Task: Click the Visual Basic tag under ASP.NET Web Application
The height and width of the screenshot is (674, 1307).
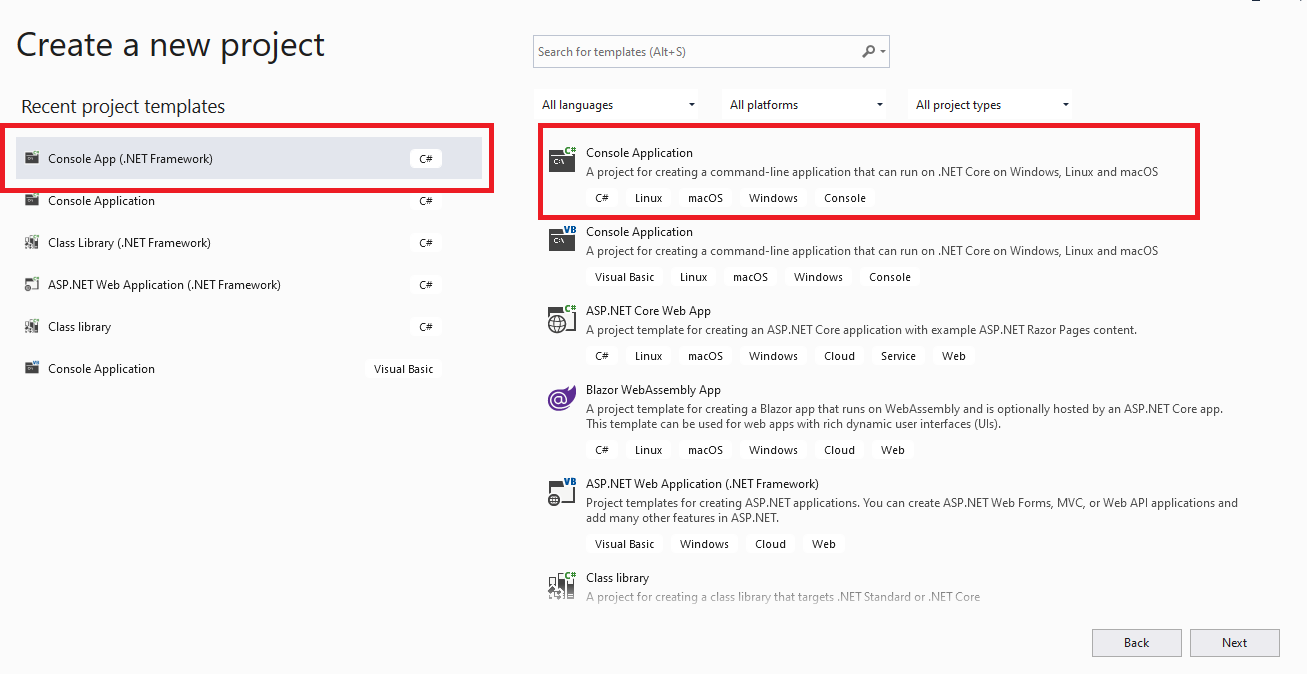Action: click(x=624, y=543)
